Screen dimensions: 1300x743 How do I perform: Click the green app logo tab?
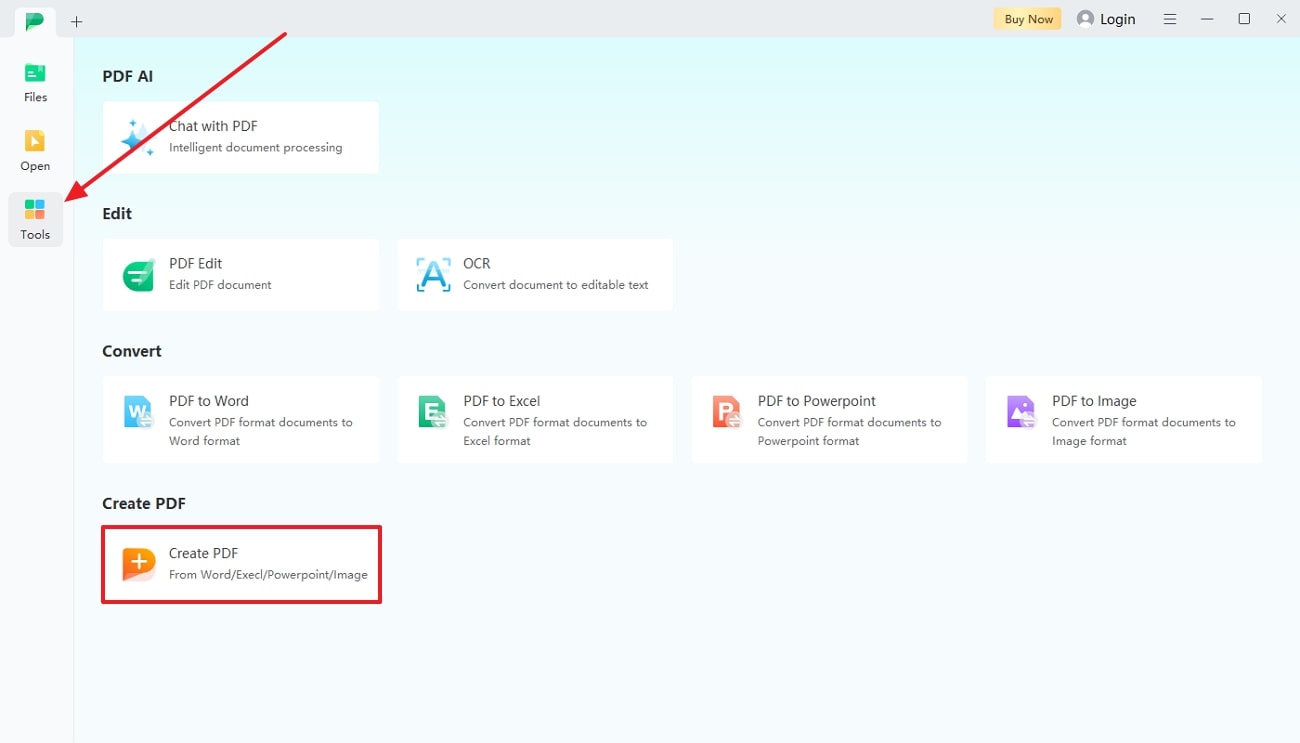(35, 20)
